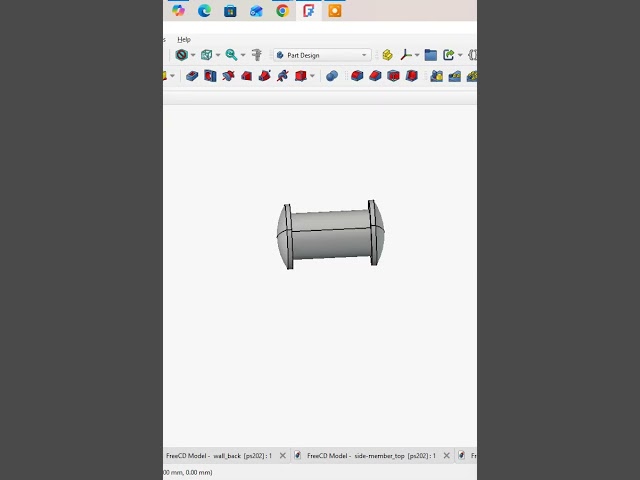
Task: Open the Part Design workbench selector
Action: [322, 55]
